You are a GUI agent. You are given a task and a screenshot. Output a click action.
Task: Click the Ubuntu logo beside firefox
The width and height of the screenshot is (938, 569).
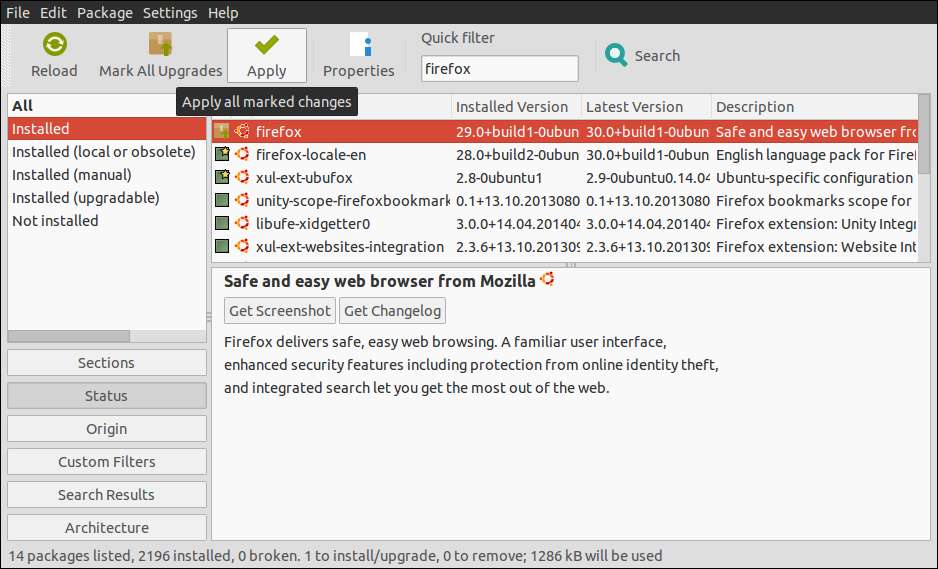tap(242, 131)
